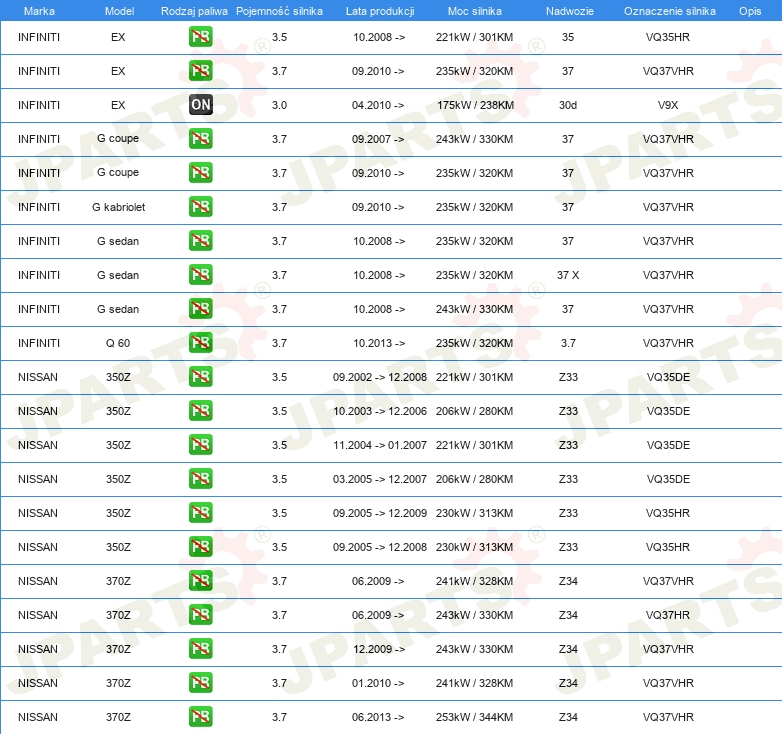Screen dimensions: 782x734
Task: Select the 06.2013 -> production date cell
Action: [x=378, y=717]
